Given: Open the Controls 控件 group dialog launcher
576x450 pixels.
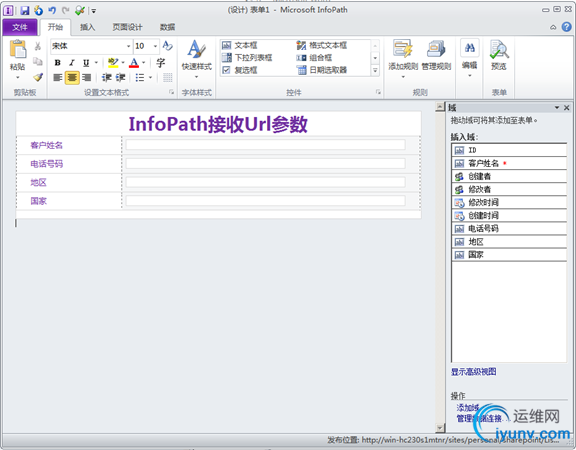Looking at the screenshot, I should click(378, 92).
